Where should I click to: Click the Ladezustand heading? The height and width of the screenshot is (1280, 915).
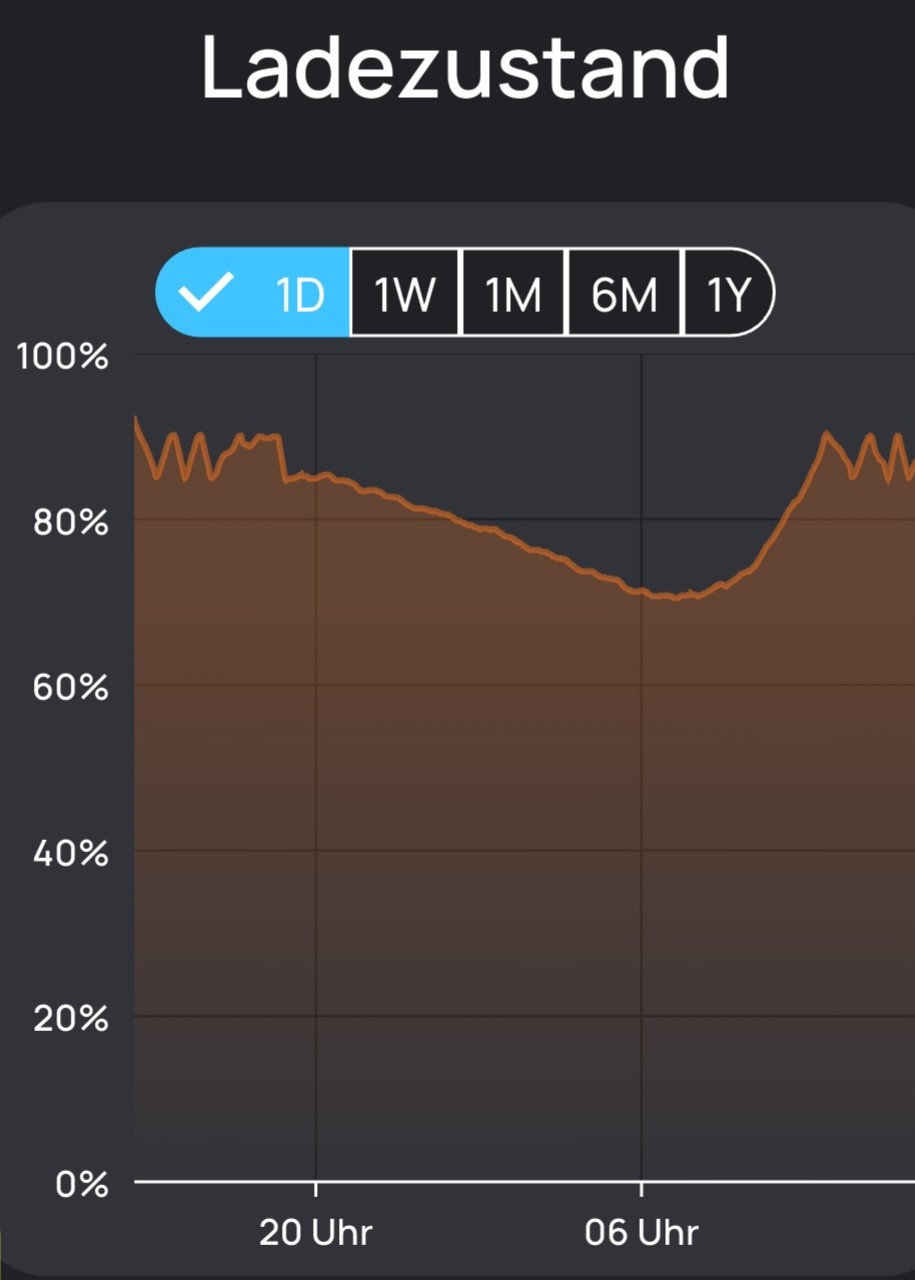pos(465,66)
